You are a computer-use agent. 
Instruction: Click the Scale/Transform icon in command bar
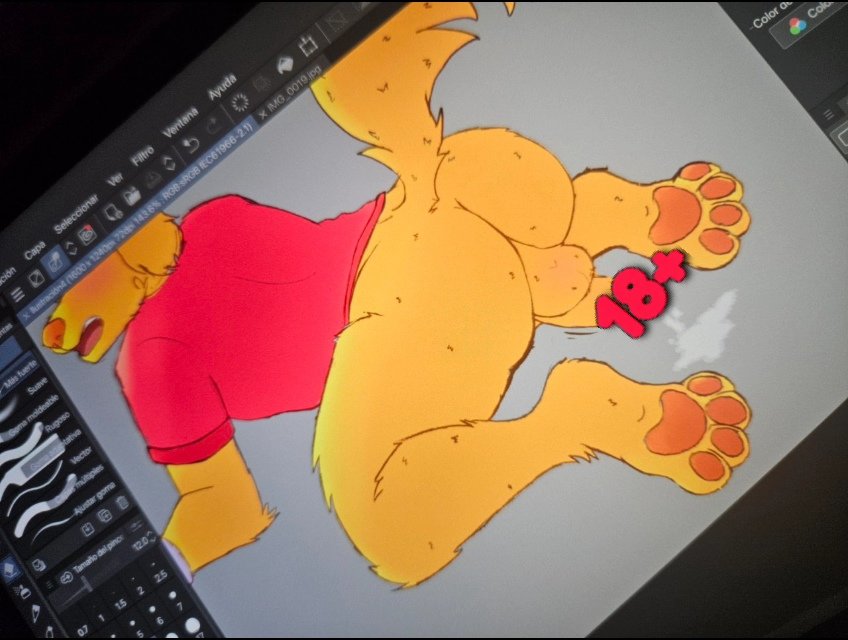pyautogui.click(x=308, y=45)
